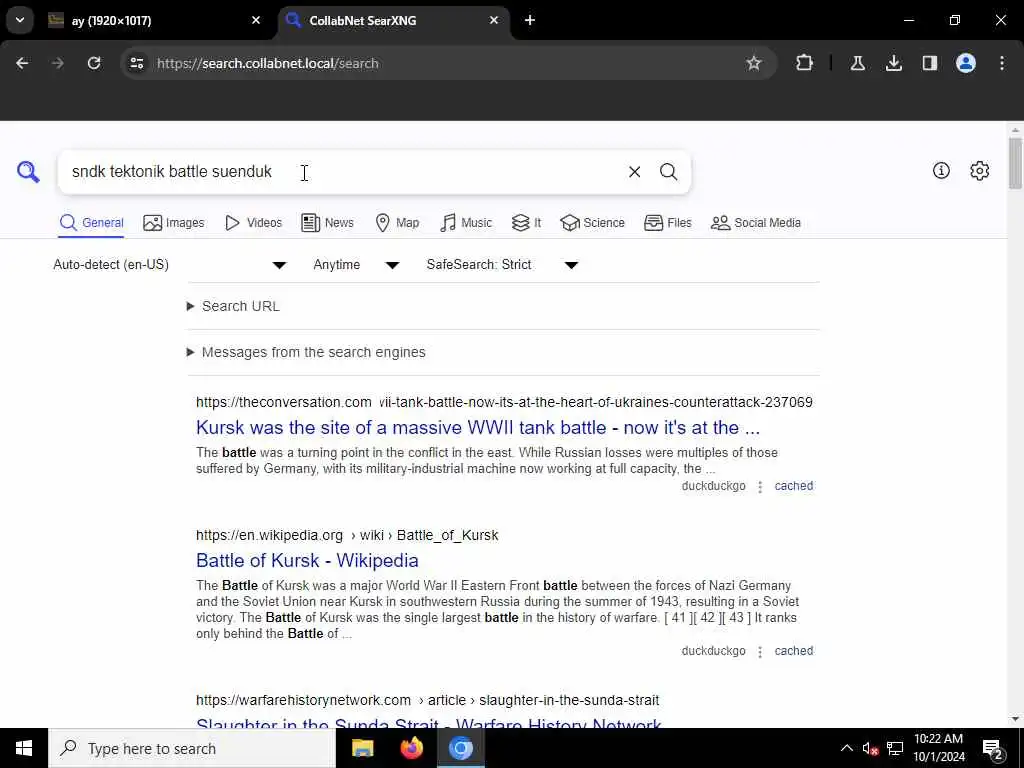Switch to Science search category
The width and height of the screenshot is (1024, 768).
click(592, 223)
